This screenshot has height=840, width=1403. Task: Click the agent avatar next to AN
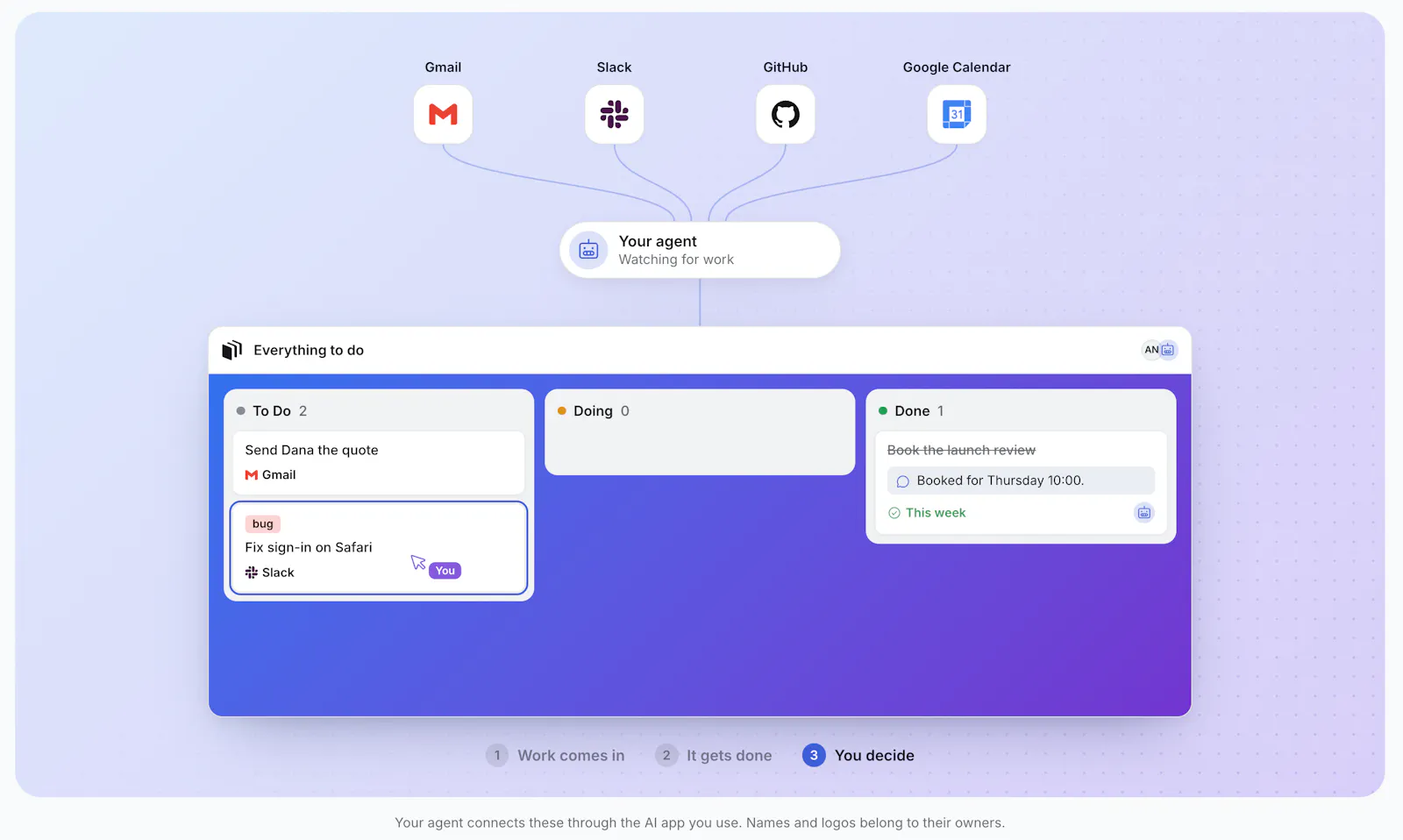(1168, 350)
